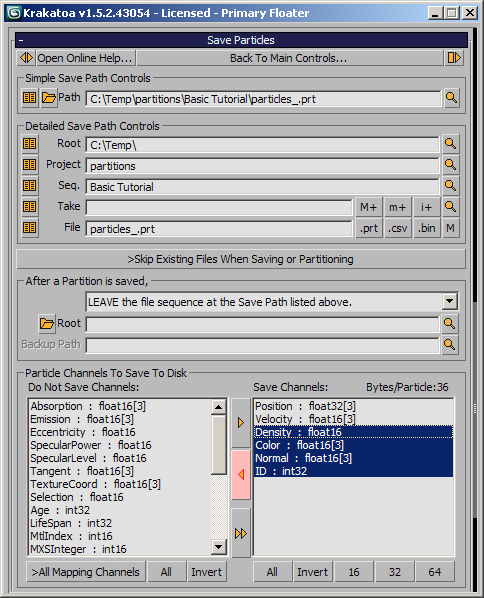Click the M+ take button
The width and height of the screenshot is (484, 598).
pyautogui.click(x=368, y=207)
